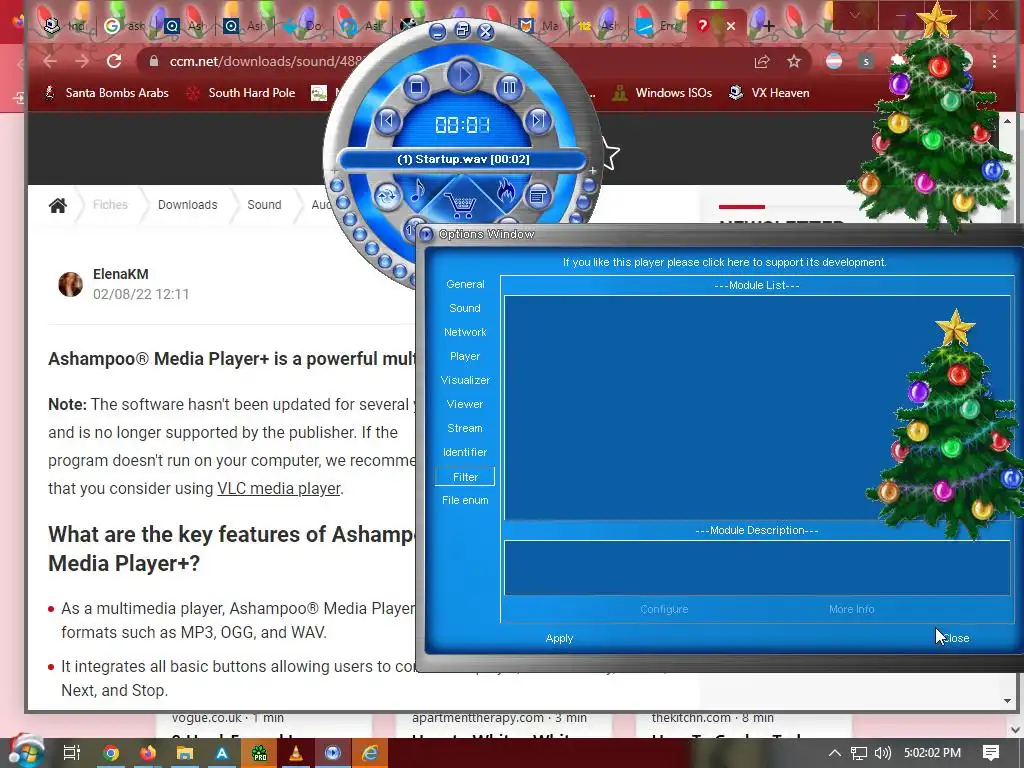Select the Filter options section
The width and height of the screenshot is (1024, 768).
click(x=465, y=477)
